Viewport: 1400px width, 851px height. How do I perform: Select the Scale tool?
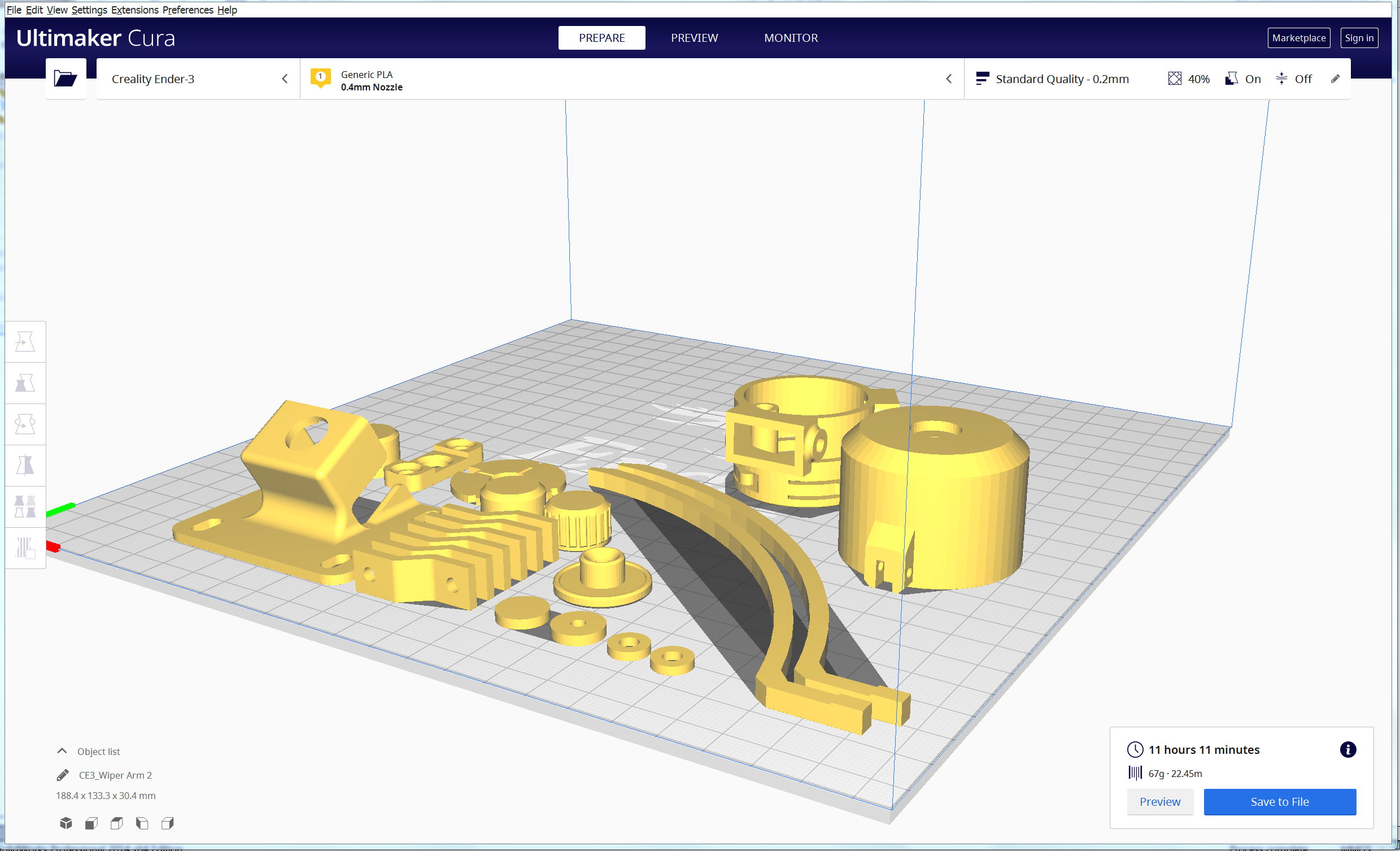25,383
